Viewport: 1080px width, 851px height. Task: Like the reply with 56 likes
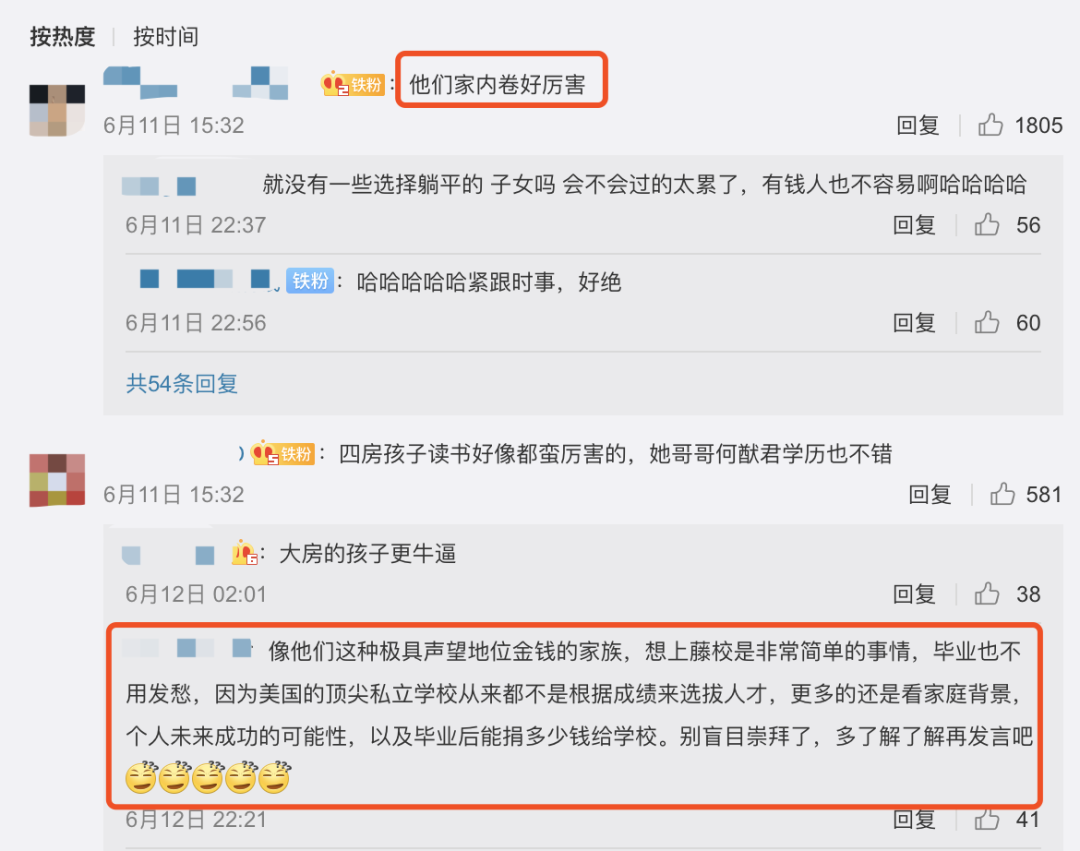coord(987,224)
